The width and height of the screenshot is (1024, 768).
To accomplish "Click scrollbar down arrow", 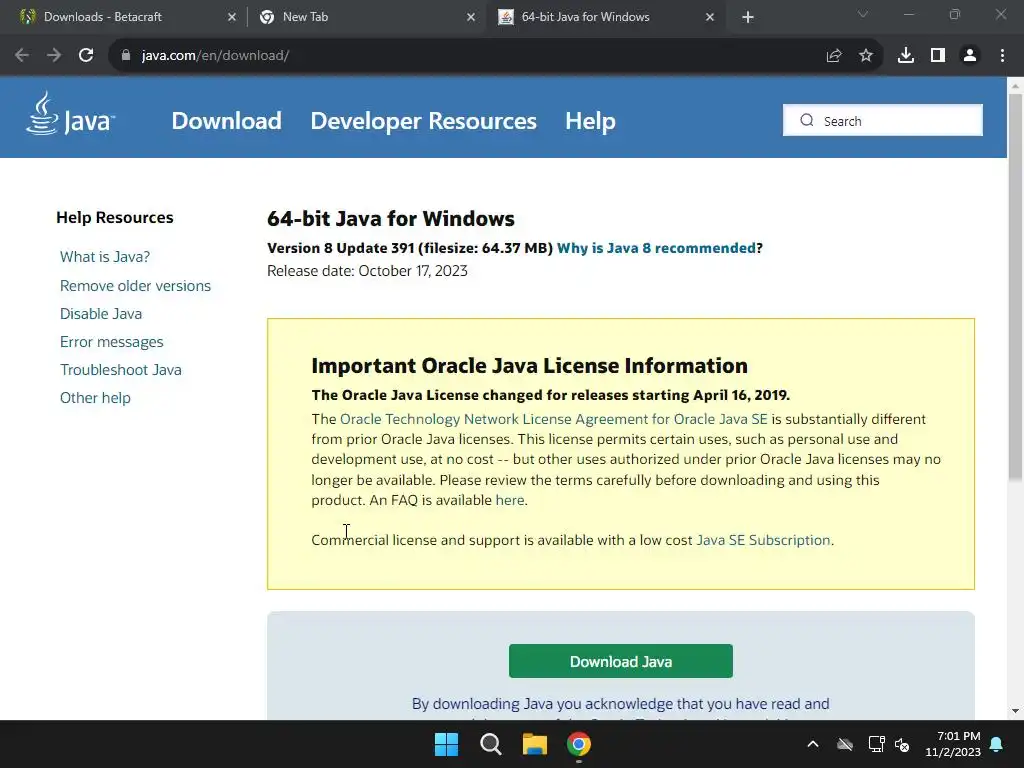I will [x=1015, y=711].
